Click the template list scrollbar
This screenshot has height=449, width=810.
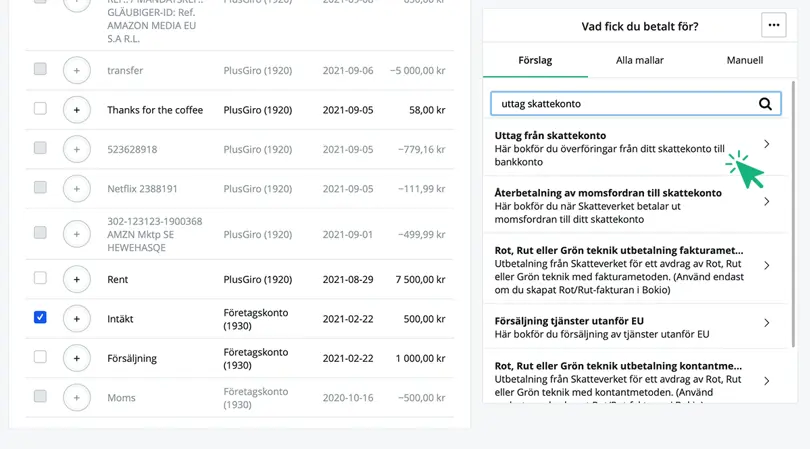click(794, 214)
